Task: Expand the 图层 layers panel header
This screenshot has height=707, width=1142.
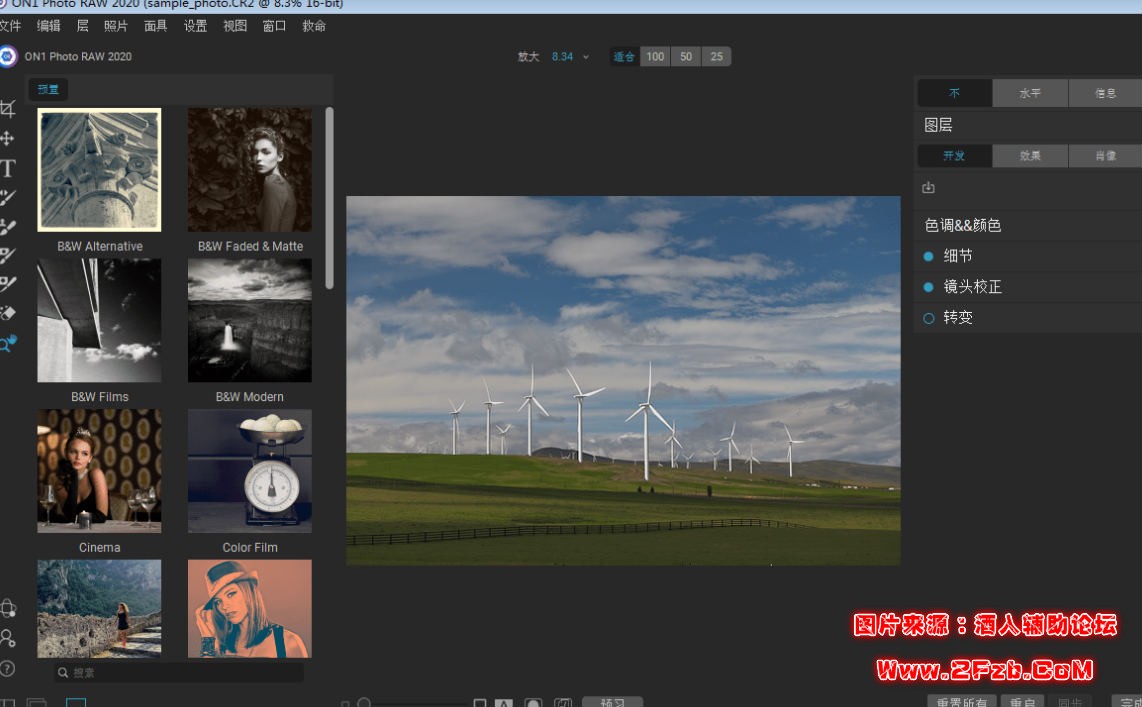Action: 938,125
